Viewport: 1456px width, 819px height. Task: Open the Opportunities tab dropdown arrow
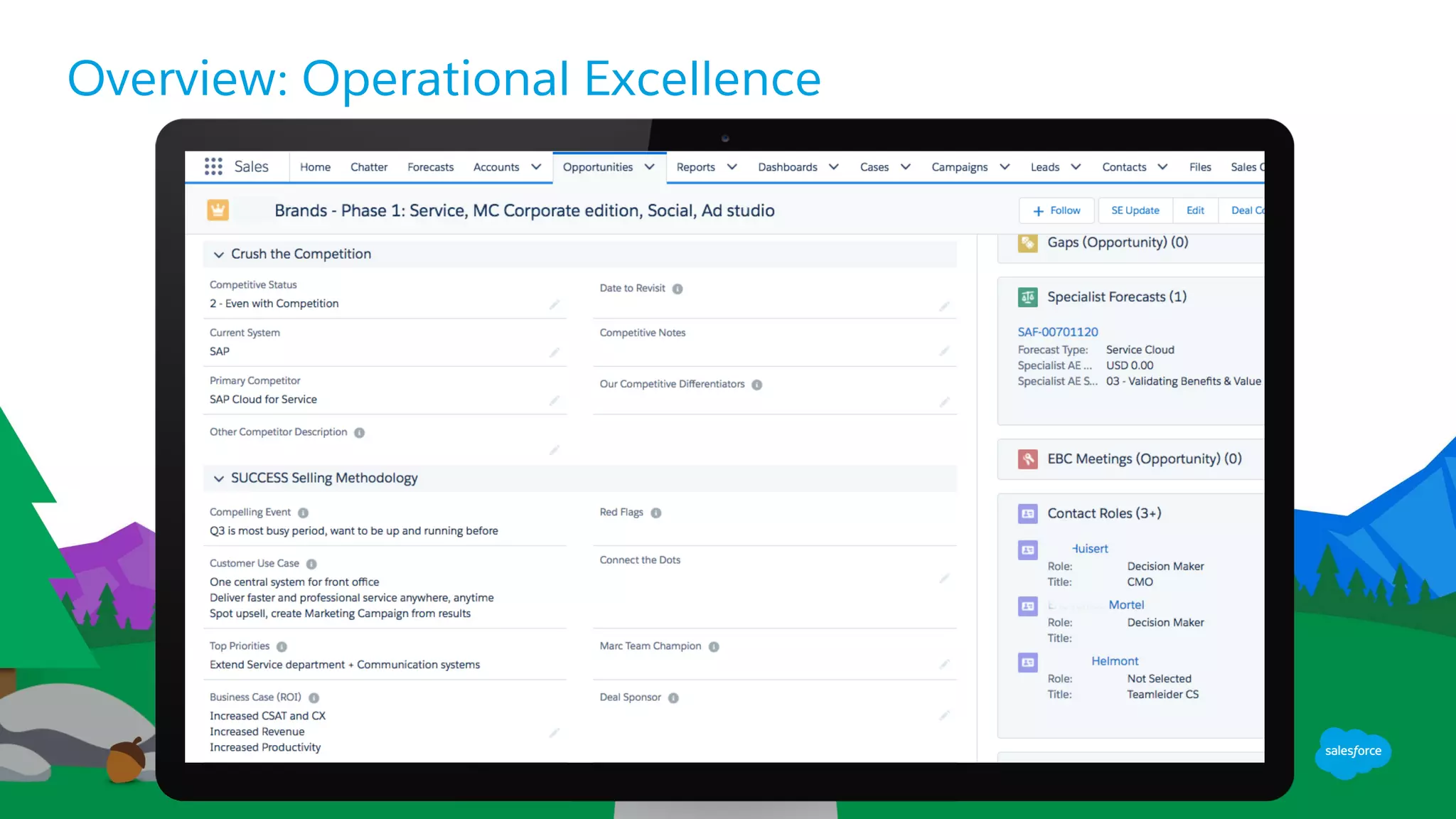click(649, 167)
